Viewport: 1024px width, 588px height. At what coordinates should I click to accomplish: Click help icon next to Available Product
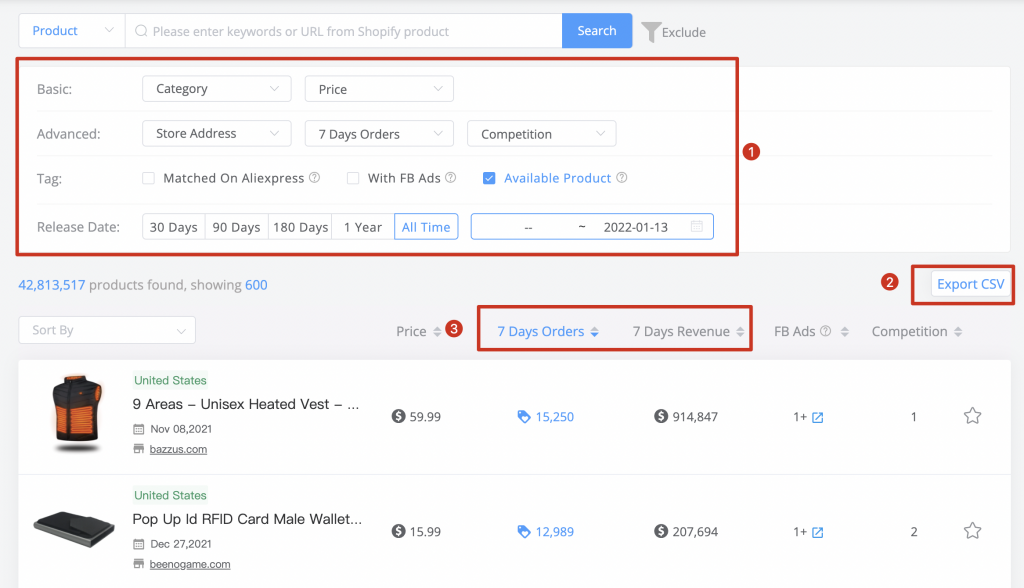tap(622, 178)
